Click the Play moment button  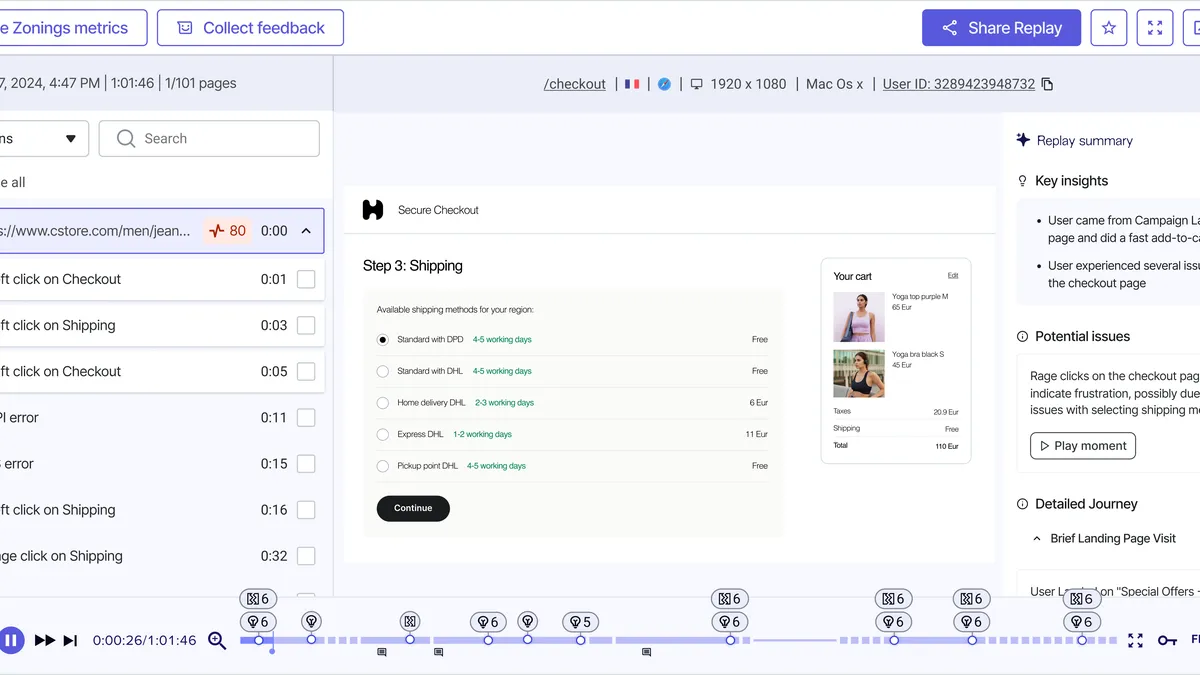[x=1083, y=446]
